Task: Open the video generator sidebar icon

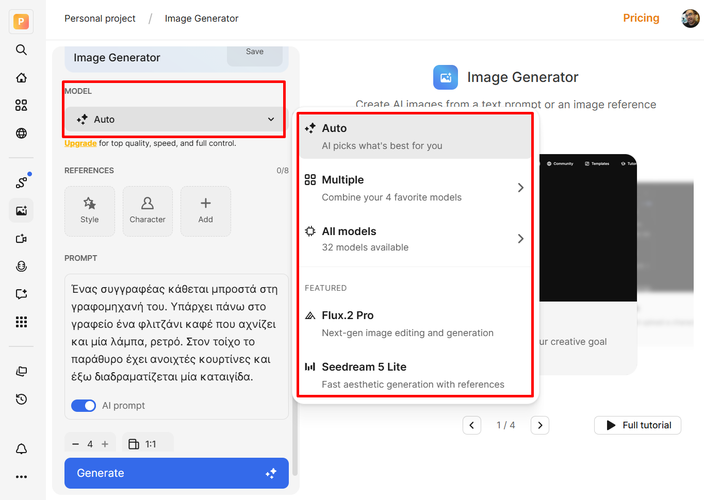Action: pyautogui.click(x=21, y=239)
